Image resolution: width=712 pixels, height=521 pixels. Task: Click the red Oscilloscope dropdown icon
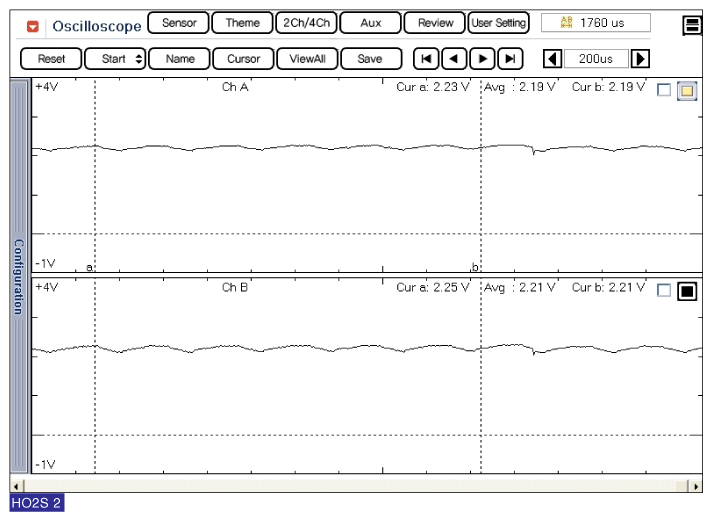(33, 26)
